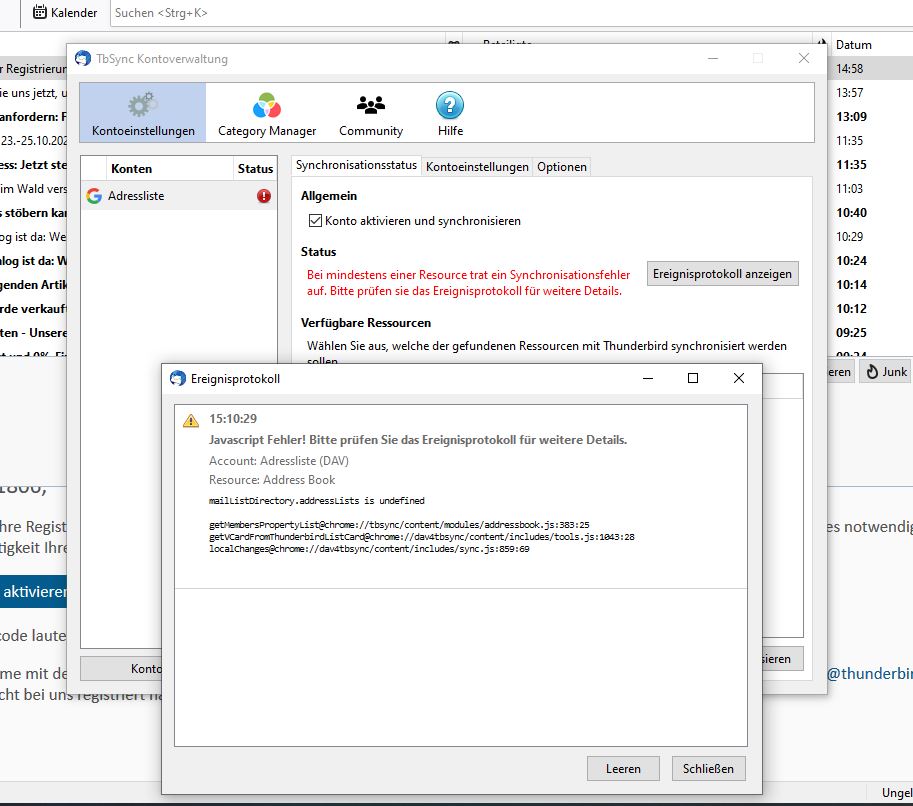
Task: Toggle Konto aktivieren und synchronisieren checkbox
Action: (315, 221)
